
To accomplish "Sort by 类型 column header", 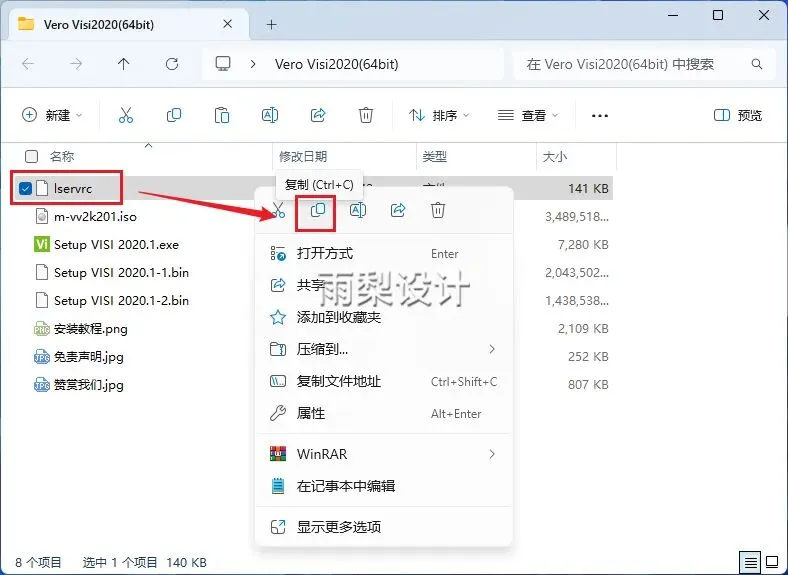I will pos(435,156).
